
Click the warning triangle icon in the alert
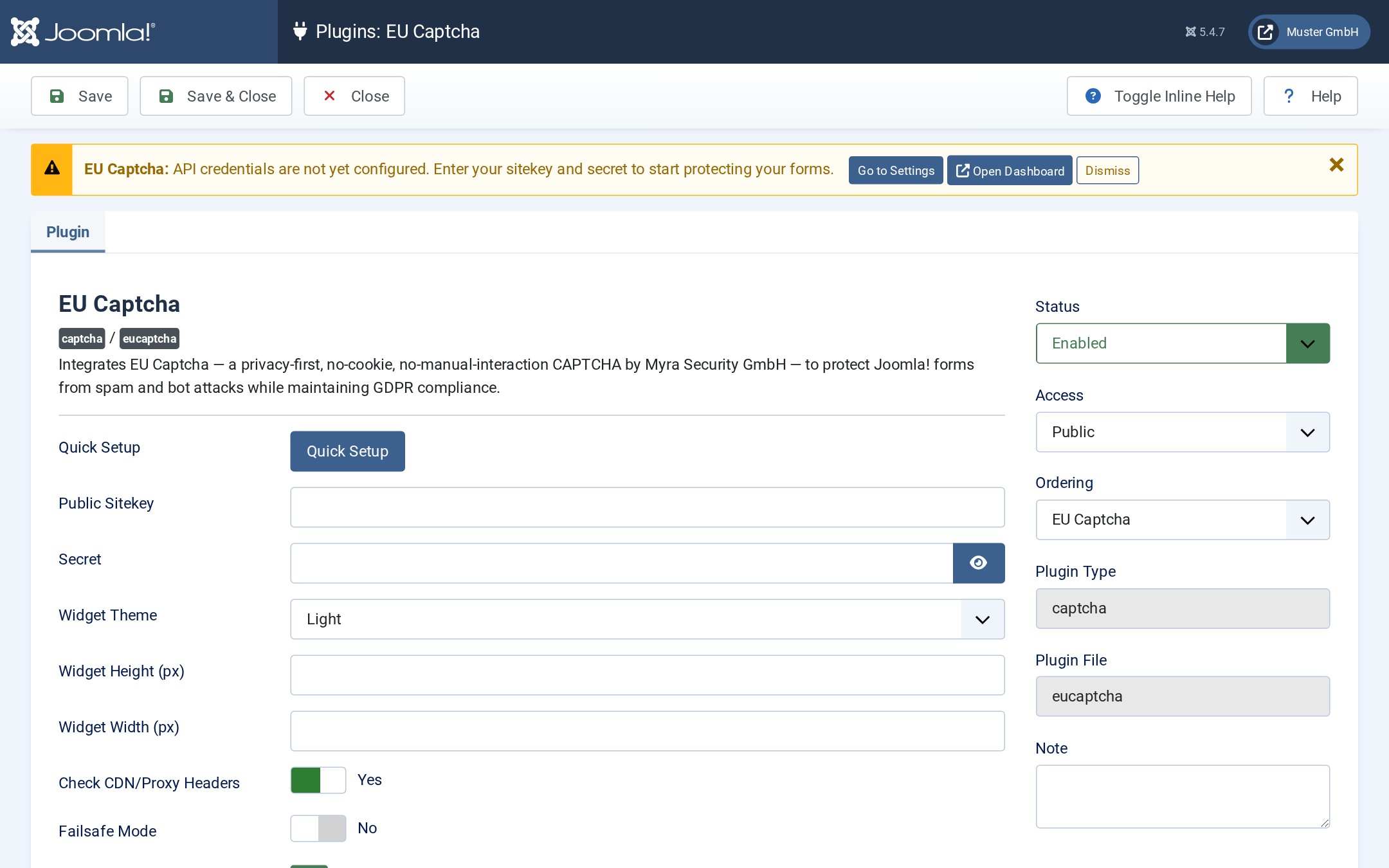tap(52, 168)
